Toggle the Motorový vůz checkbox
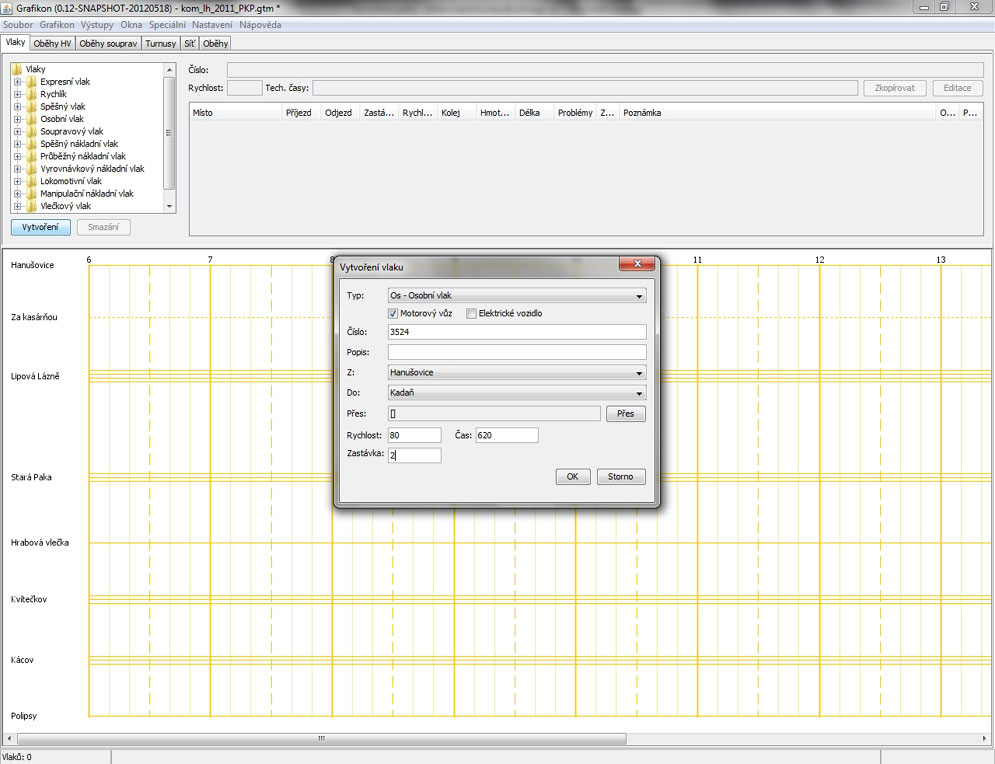Image resolution: width=995 pixels, height=764 pixels. pyautogui.click(x=393, y=313)
